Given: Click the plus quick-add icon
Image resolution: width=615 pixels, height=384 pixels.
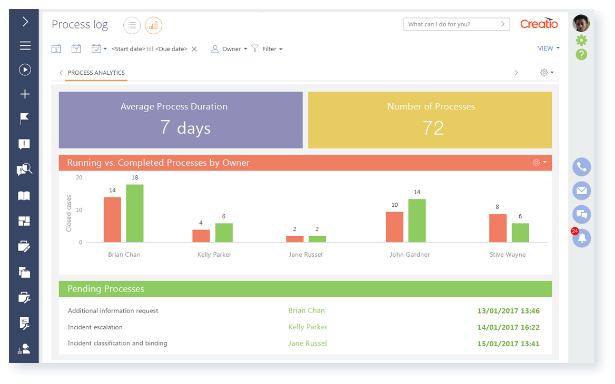Looking at the screenshot, I should pyautogui.click(x=25, y=94).
